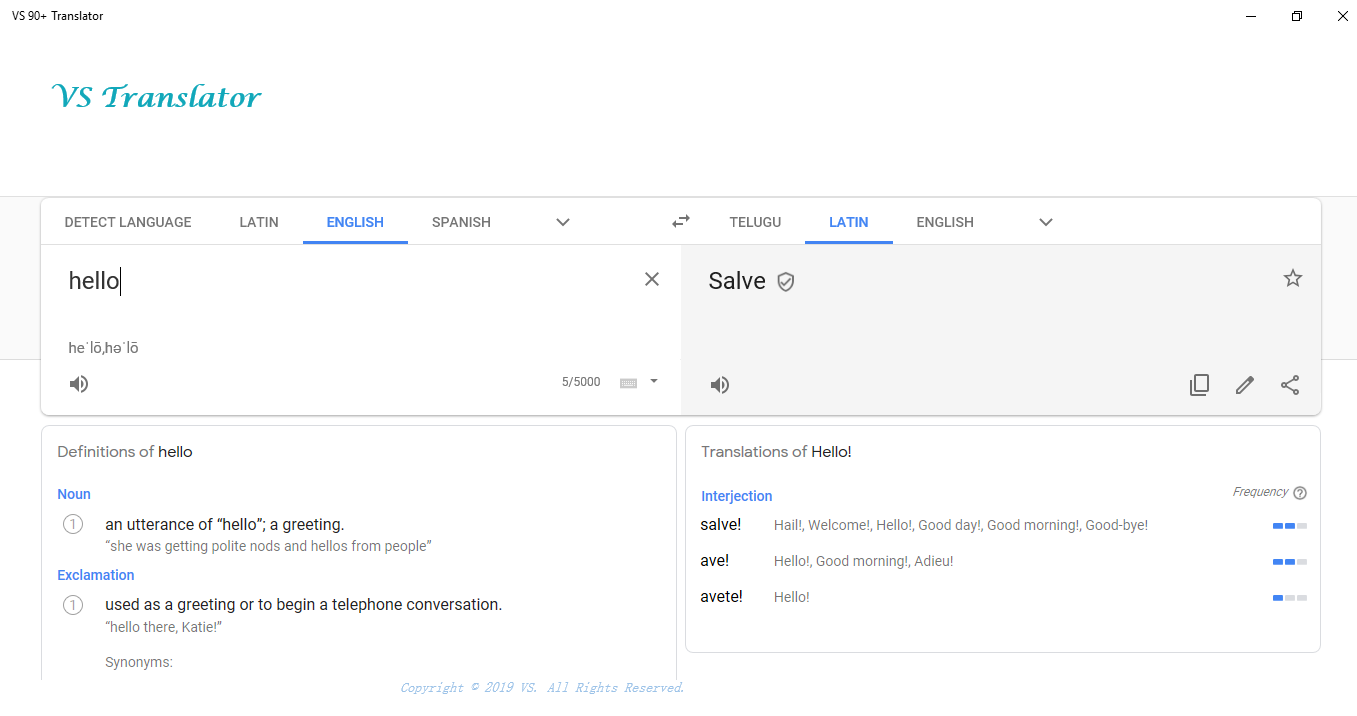Clear the source text input
Viewport: 1357px width, 716px height.
652,279
